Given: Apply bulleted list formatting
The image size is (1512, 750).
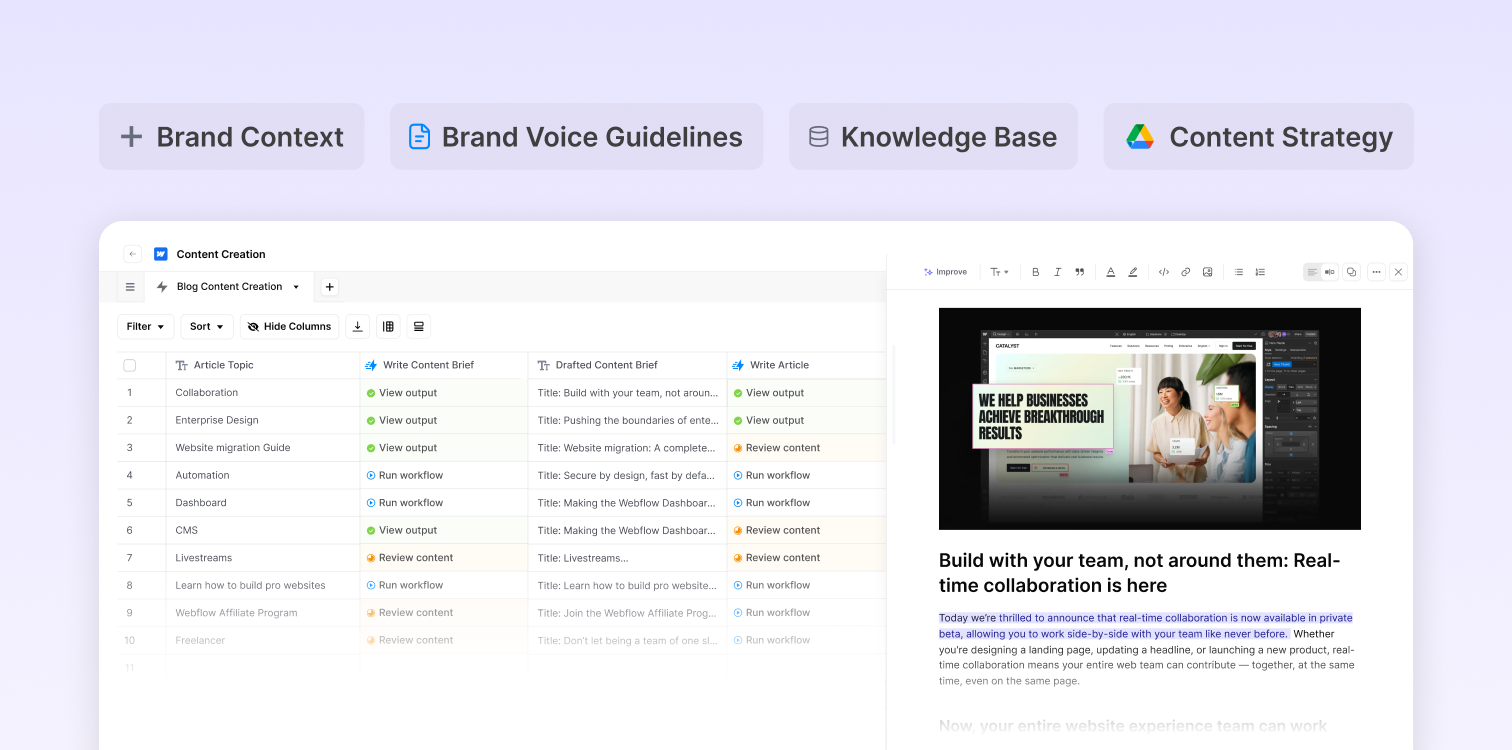Looking at the screenshot, I should pos(1238,272).
